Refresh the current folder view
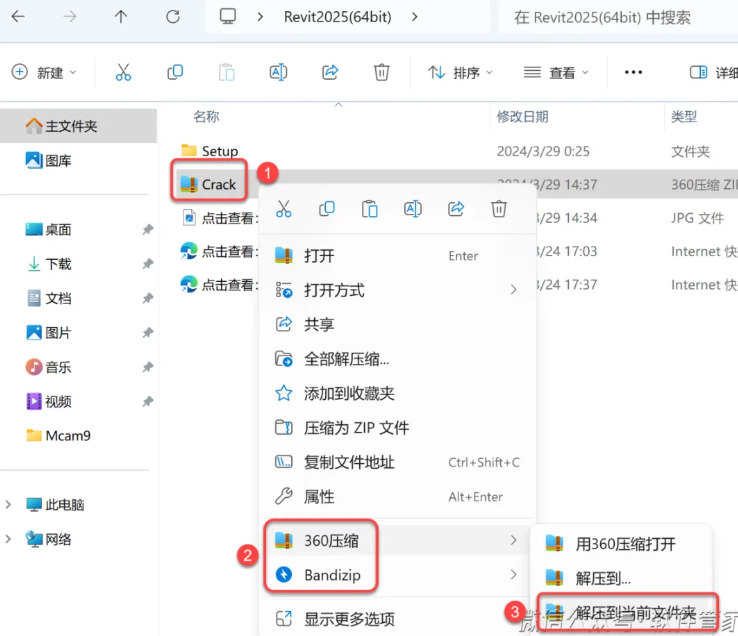The image size is (738, 636). pyautogui.click(x=173, y=17)
